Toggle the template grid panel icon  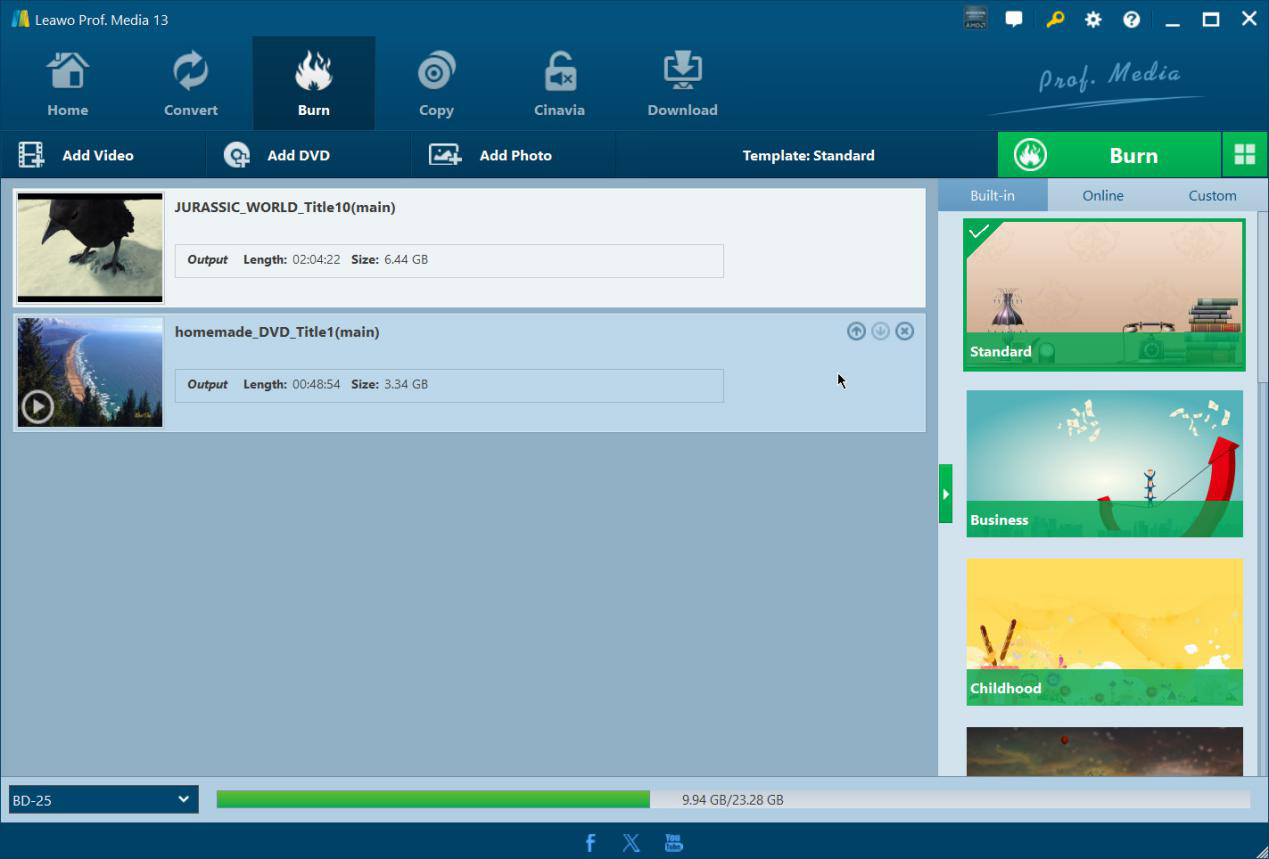click(1245, 155)
